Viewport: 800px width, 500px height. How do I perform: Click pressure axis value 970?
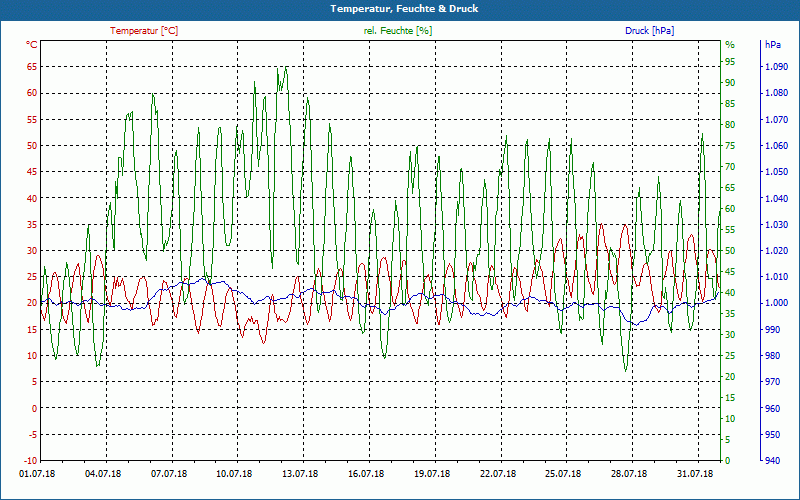click(773, 382)
